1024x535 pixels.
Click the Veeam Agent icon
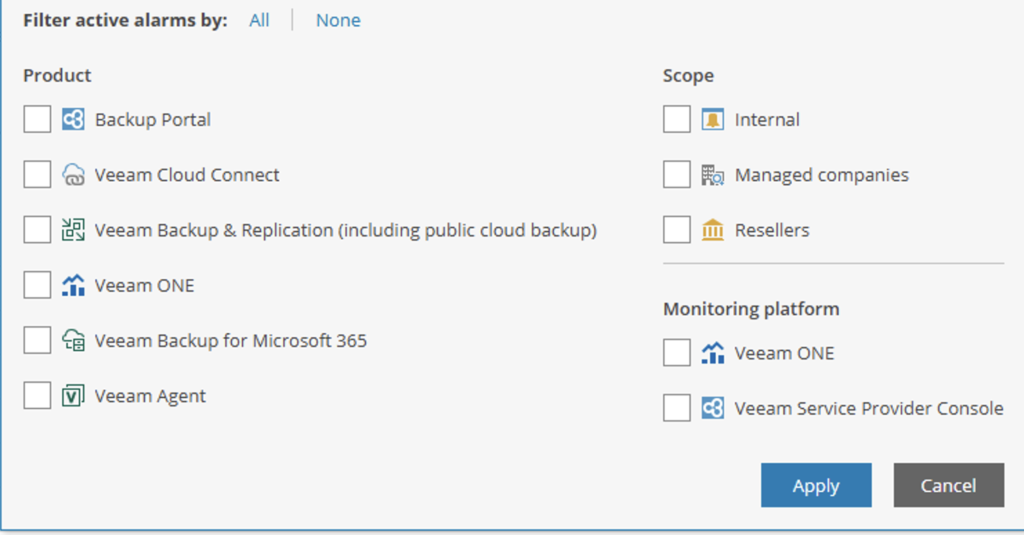pos(73,396)
